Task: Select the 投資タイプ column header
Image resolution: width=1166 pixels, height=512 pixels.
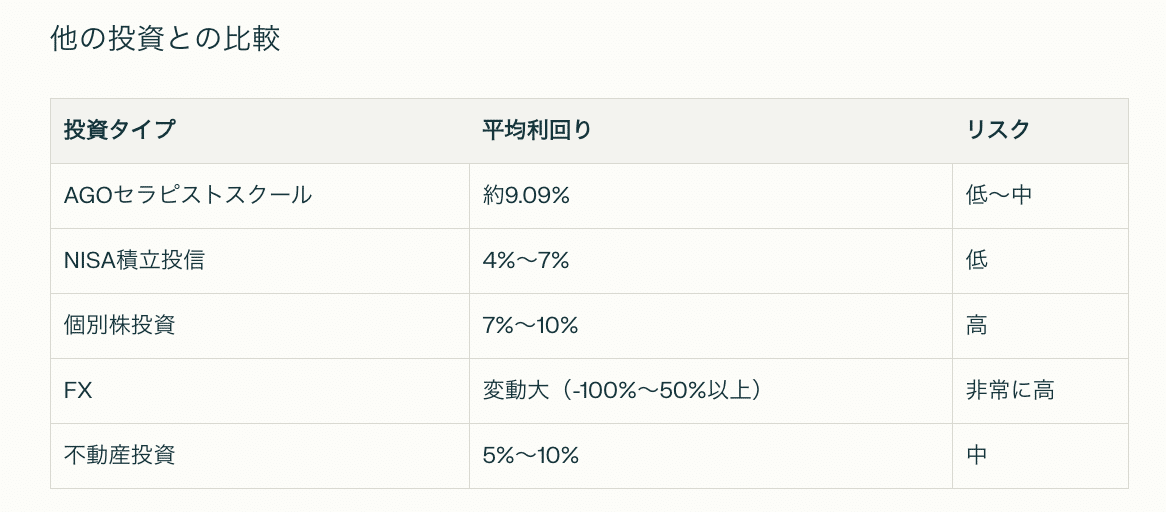Action: 260,131
